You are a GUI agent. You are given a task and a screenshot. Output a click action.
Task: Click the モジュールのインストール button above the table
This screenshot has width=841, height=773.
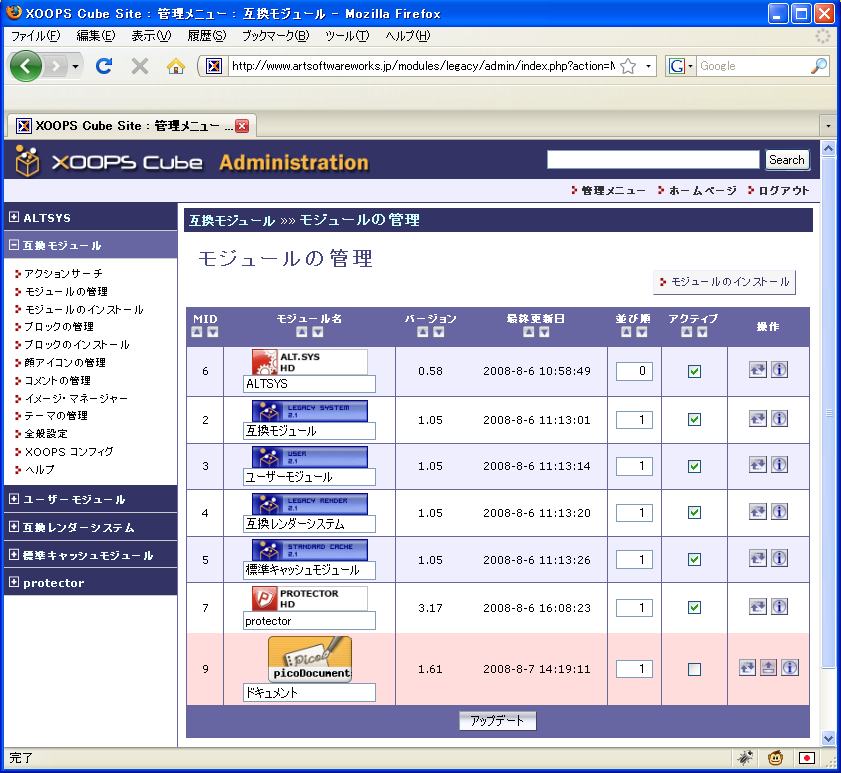(724, 283)
